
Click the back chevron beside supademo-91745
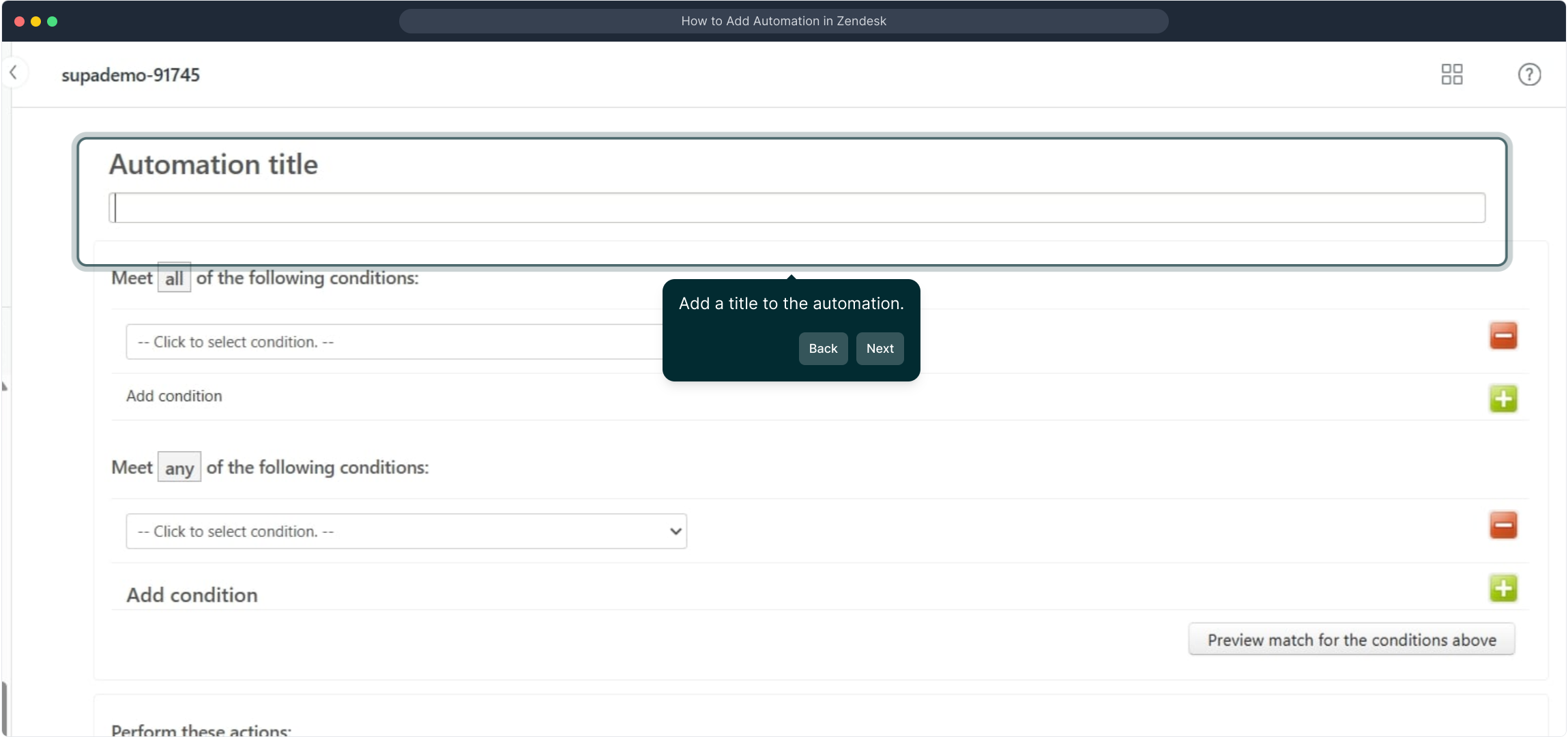pos(14,72)
